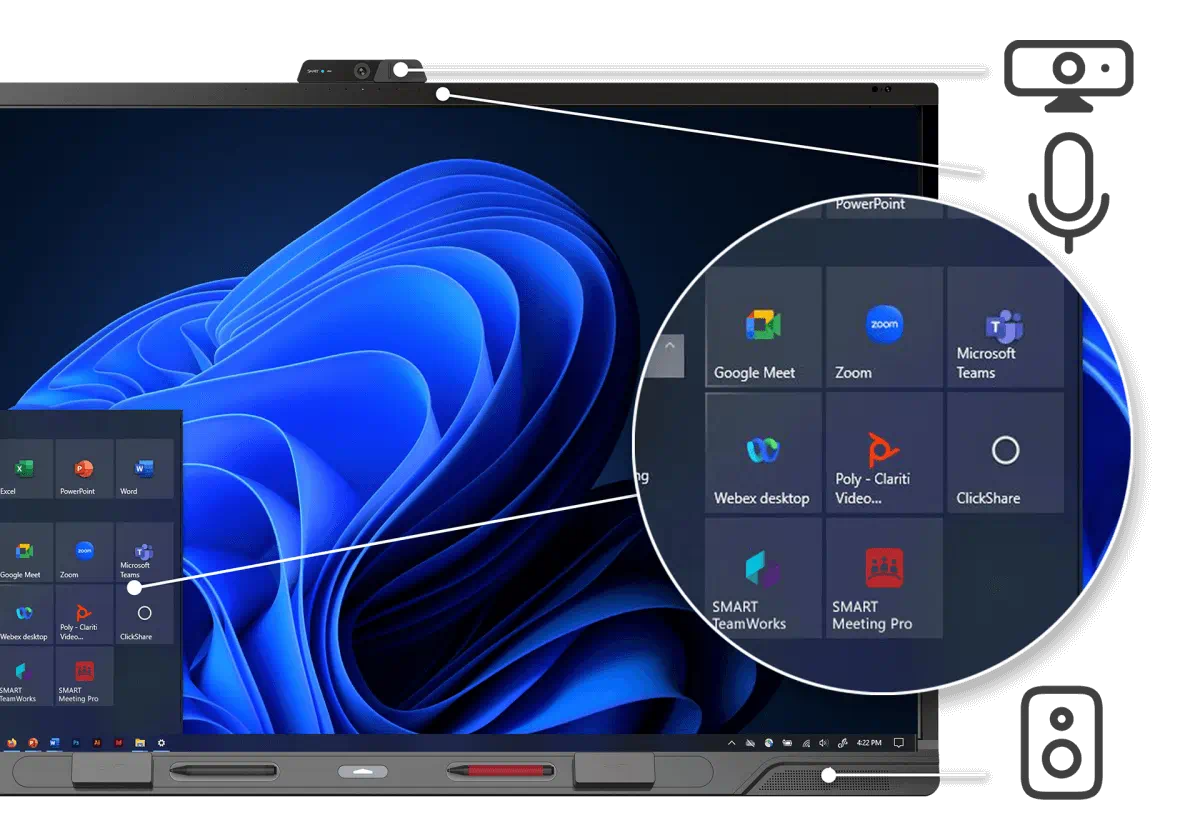1200x840 pixels.
Task: Expand hidden system tray icons
Action: point(732,744)
